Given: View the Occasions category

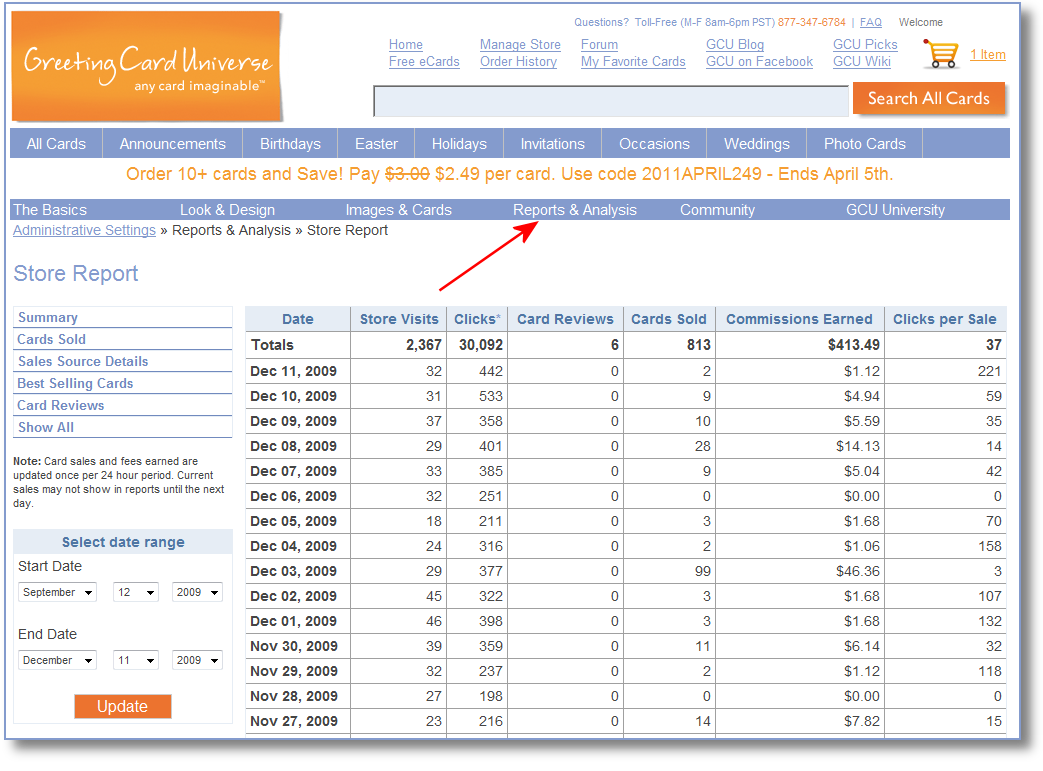Looking at the screenshot, I should click(655, 144).
